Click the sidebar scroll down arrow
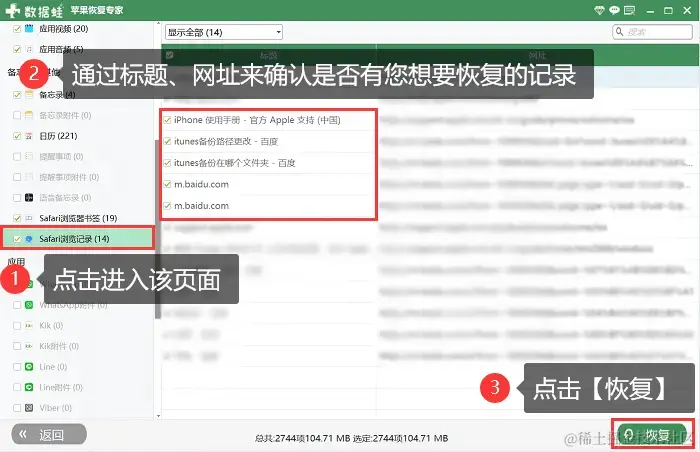This screenshot has width=700, height=452. point(158,416)
